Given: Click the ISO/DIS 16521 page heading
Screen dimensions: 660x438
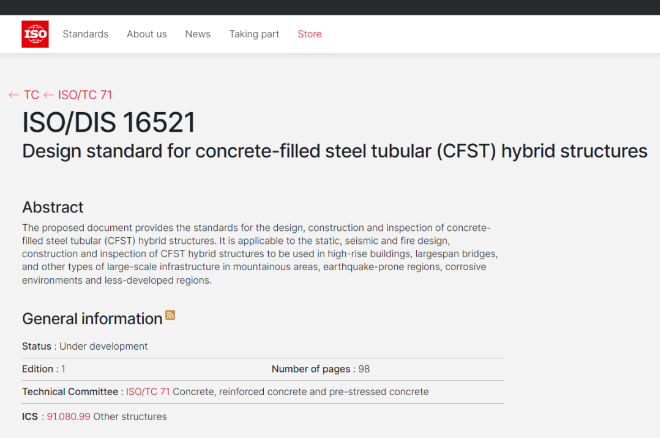Looking at the screenshot, I should [109, 123].
